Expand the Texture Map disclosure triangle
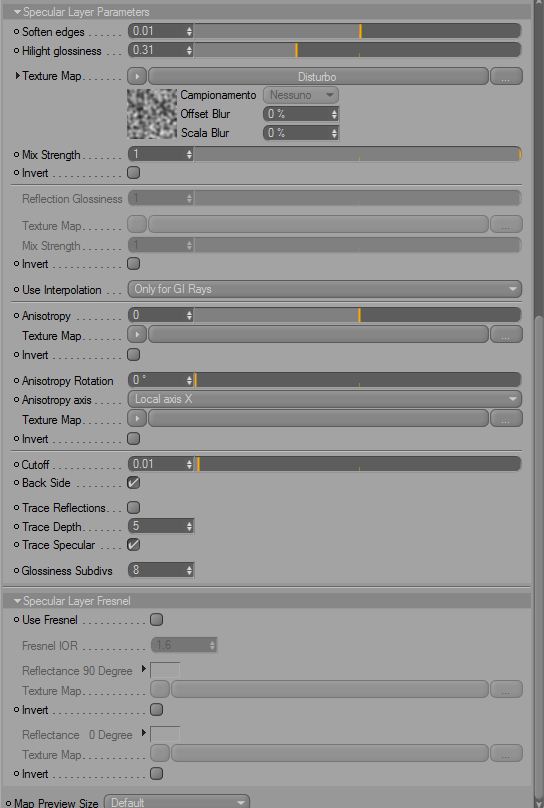The width and height of the screenshot is (544, 808). coord(18,76)
